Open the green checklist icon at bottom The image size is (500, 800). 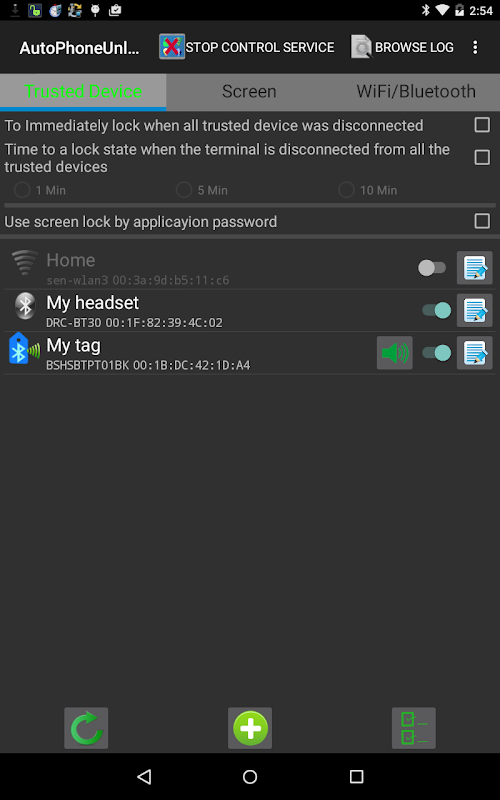[x=414, y=728]
